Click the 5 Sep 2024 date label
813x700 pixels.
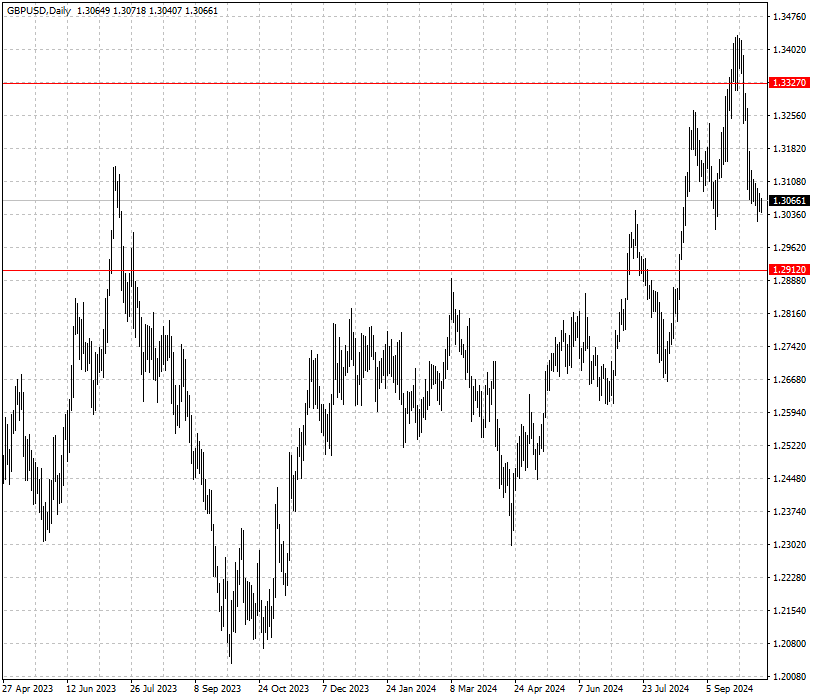tap(729, 689)
